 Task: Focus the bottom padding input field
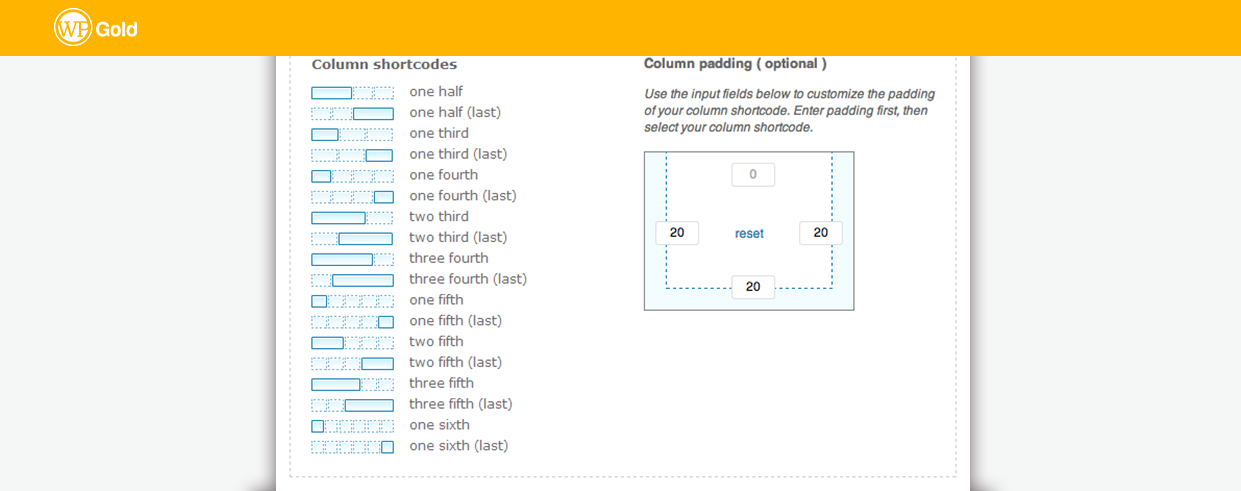[753, 287]
